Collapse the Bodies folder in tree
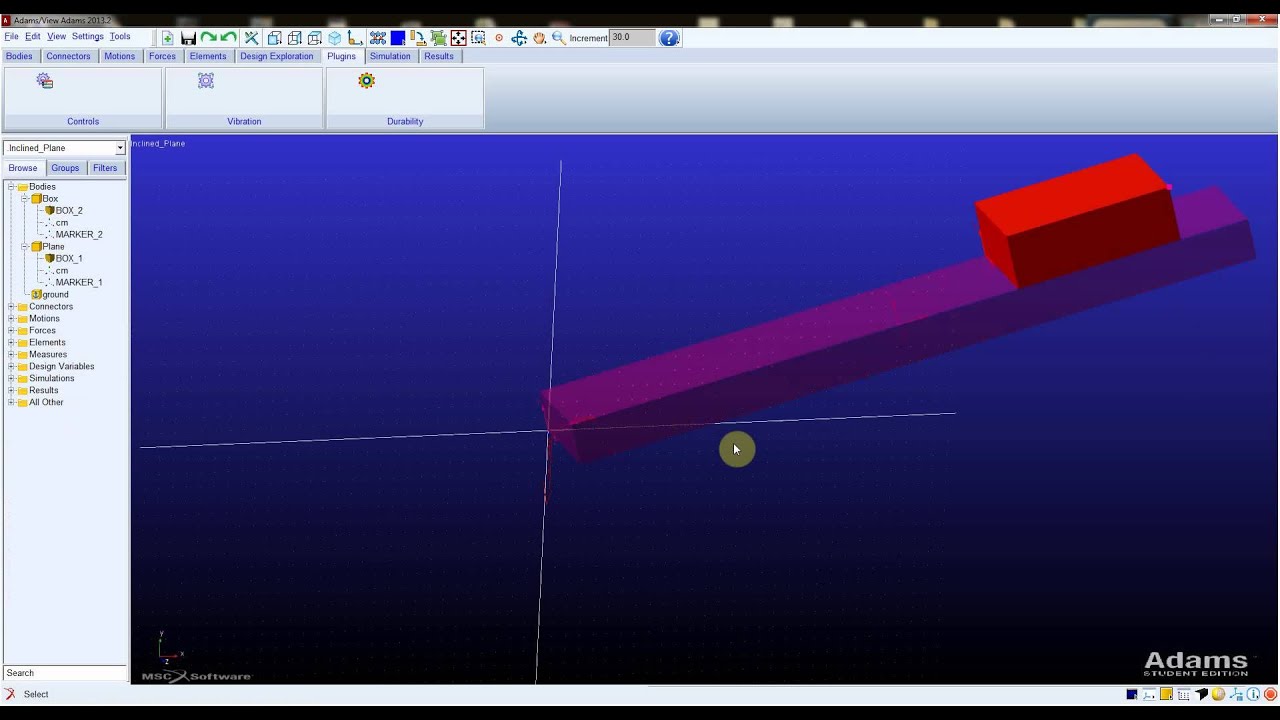 [11, 187]
